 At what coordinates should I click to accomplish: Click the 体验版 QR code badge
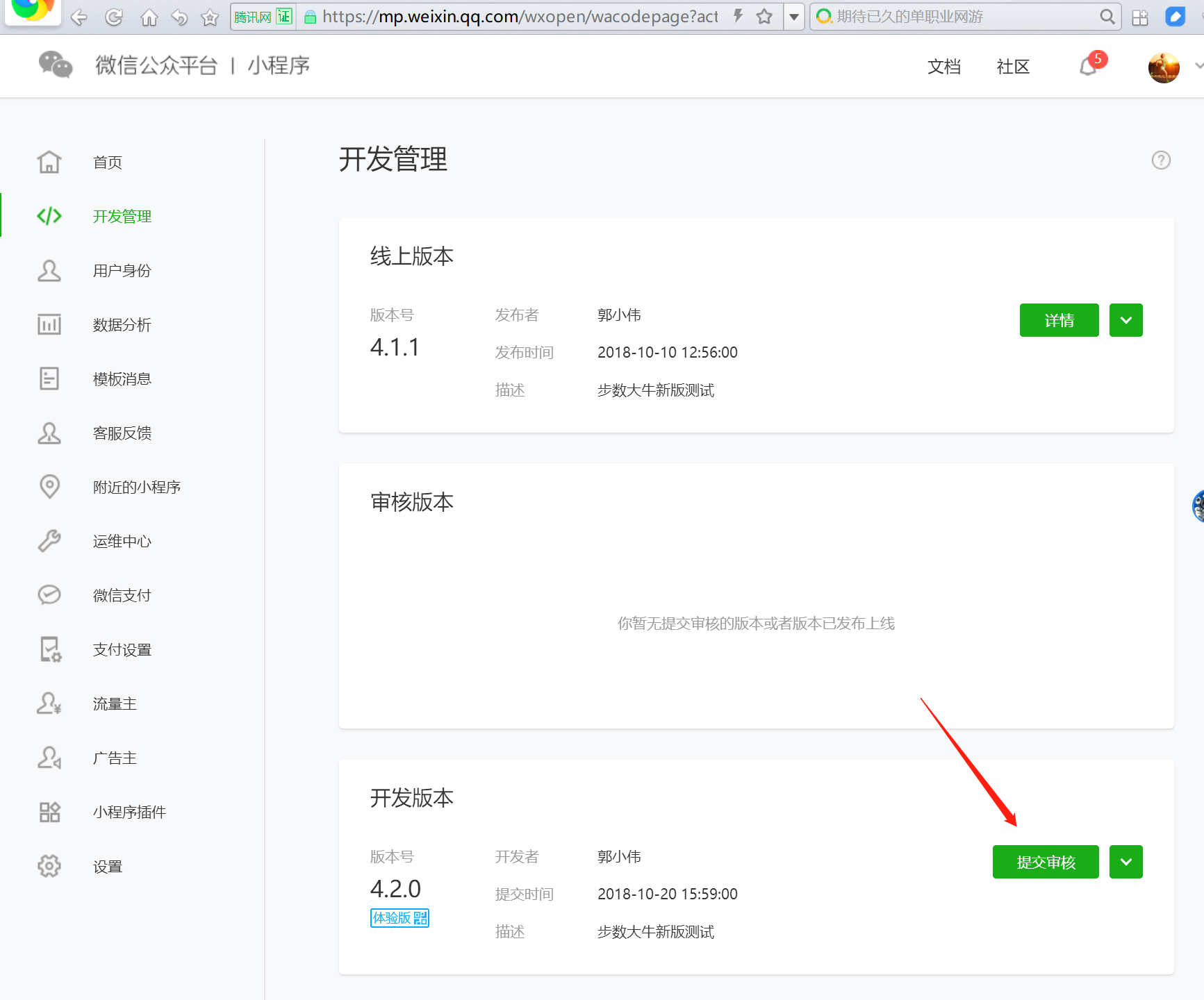click(399, 918)
